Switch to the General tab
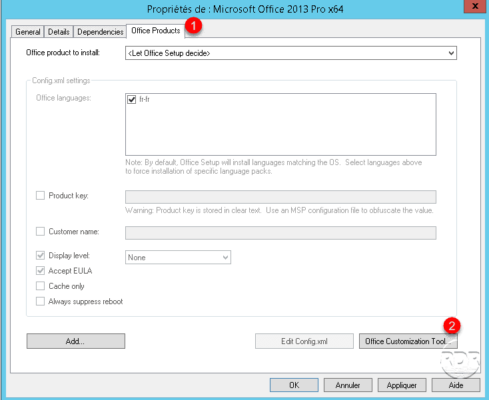489x400 pixels. click(28, 32)
